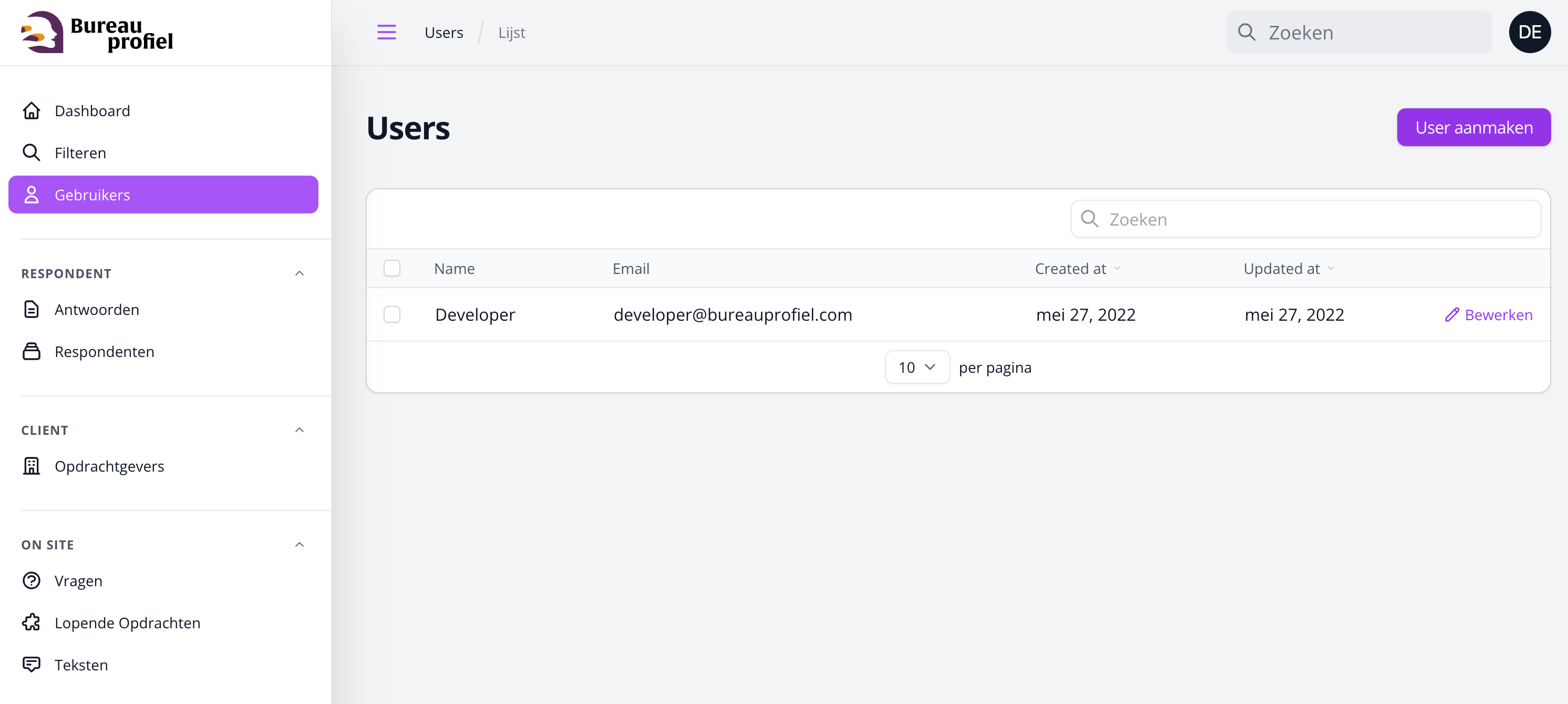Open Dashboard in the sidebar

[x=163, y=111]
